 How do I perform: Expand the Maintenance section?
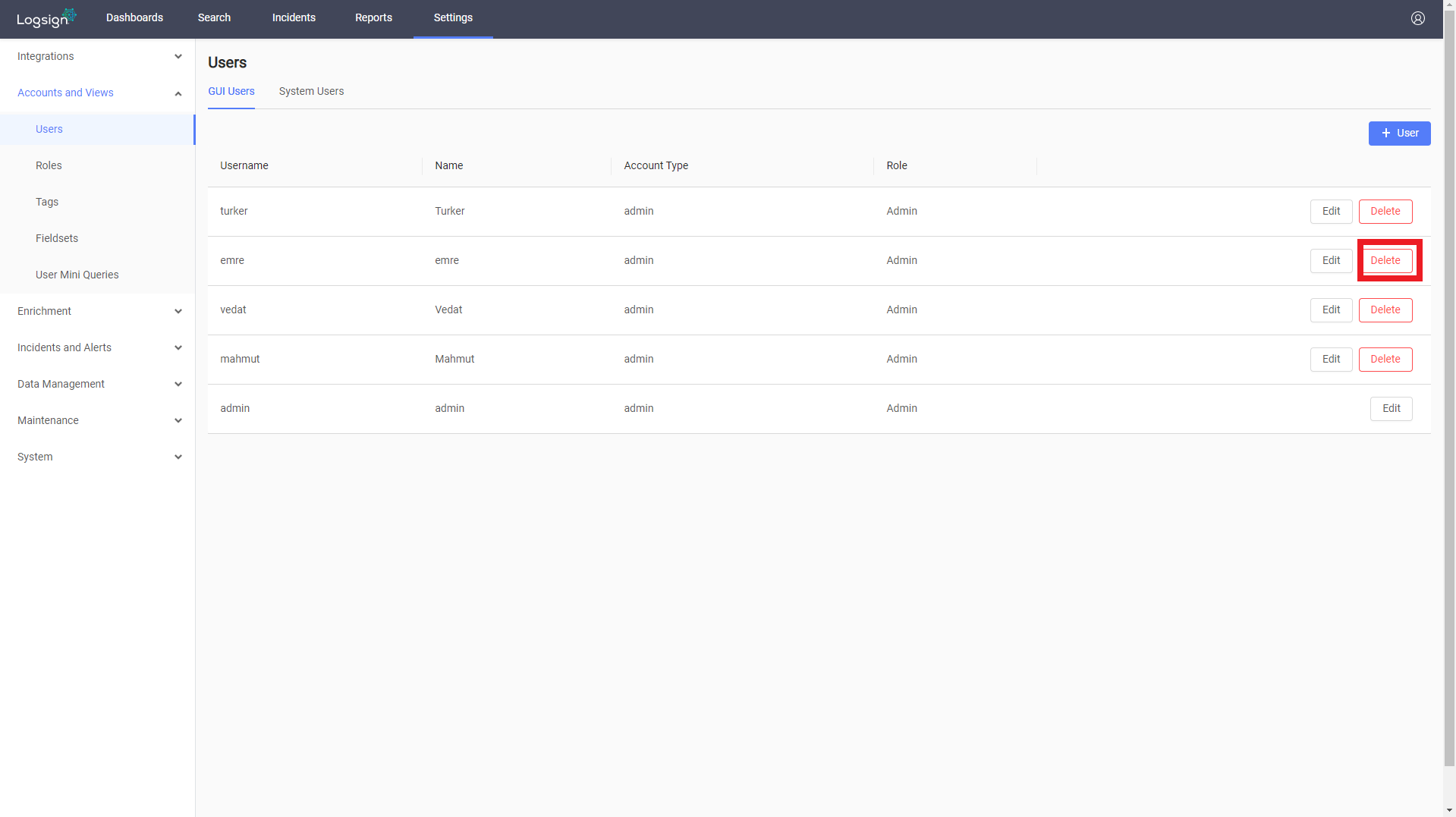coord(97,420)
